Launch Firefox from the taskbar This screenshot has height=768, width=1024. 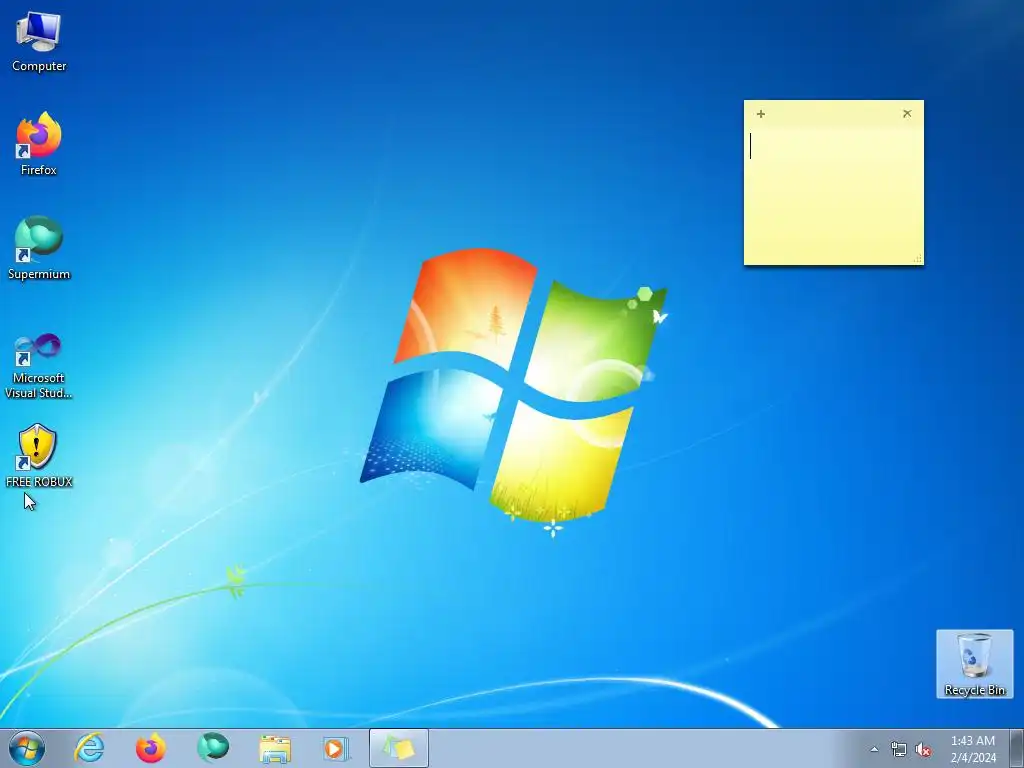click(x=151, y=748)
